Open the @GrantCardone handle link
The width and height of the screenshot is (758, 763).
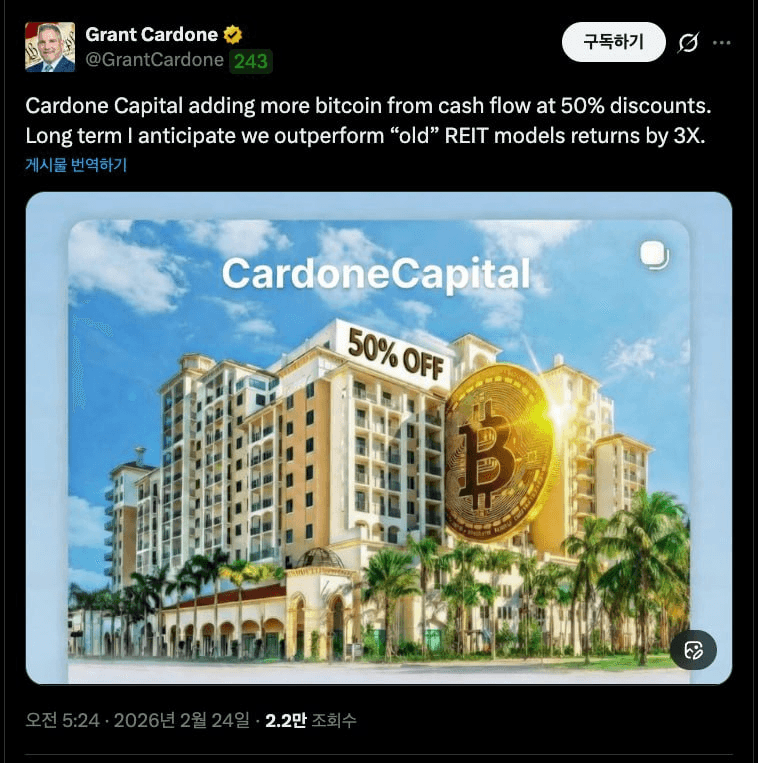[x=154, y=60]
